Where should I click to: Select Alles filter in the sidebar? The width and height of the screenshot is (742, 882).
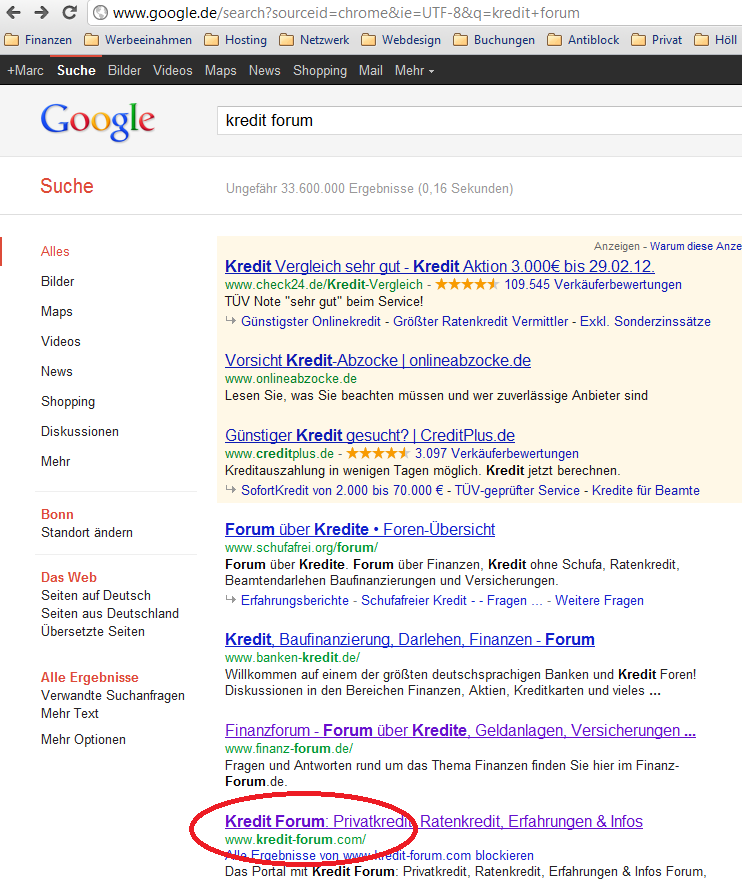click(x=55, y=251)
